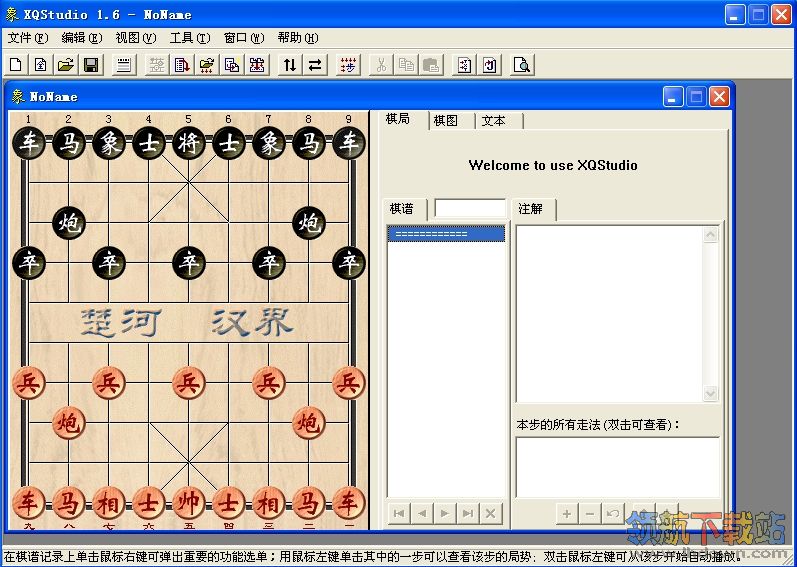Screen dimensions: 797x567
Task: Select the red 帅 king piece
Action: click(x=189, y=503)
